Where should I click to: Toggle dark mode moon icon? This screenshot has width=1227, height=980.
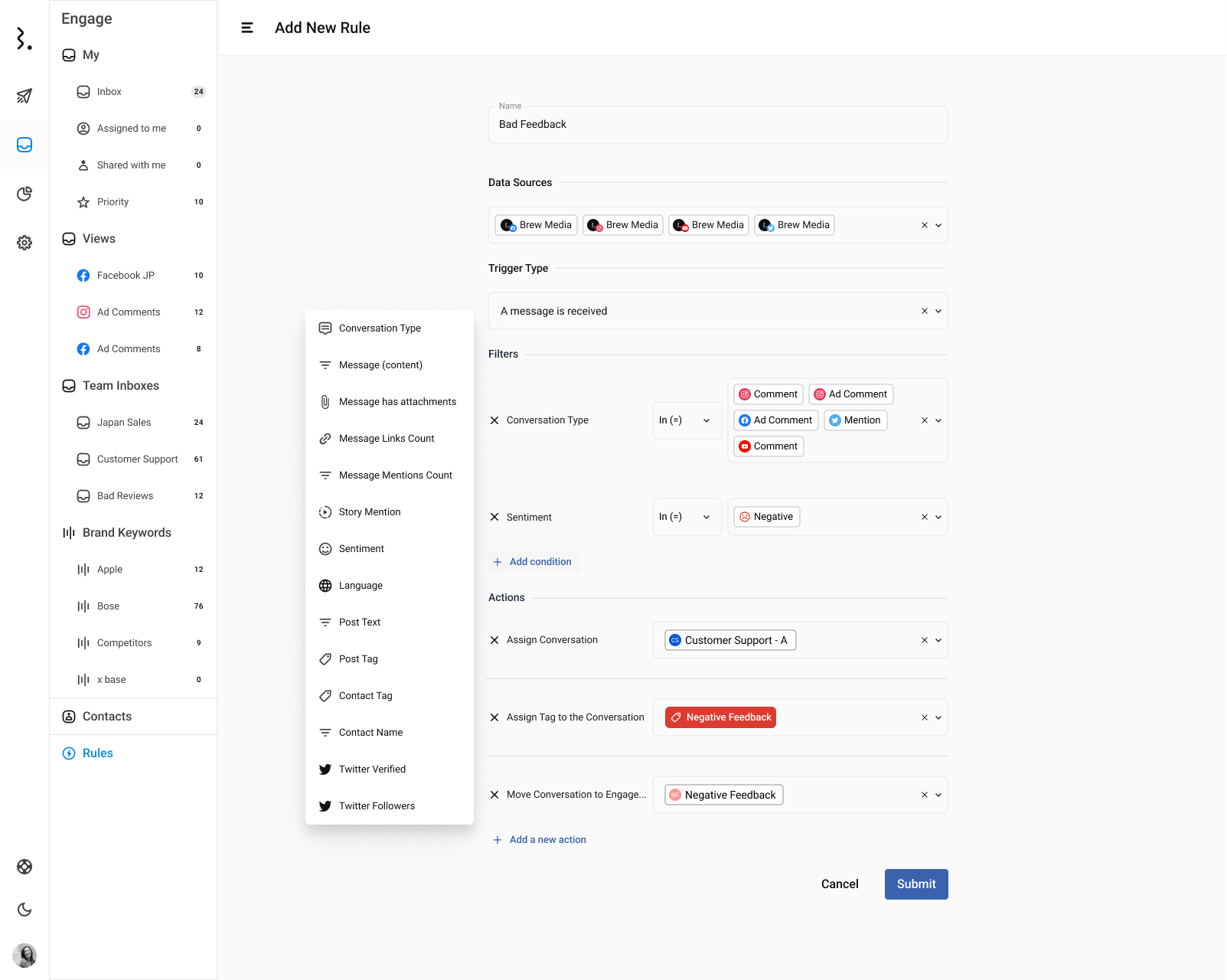[24, 910]
